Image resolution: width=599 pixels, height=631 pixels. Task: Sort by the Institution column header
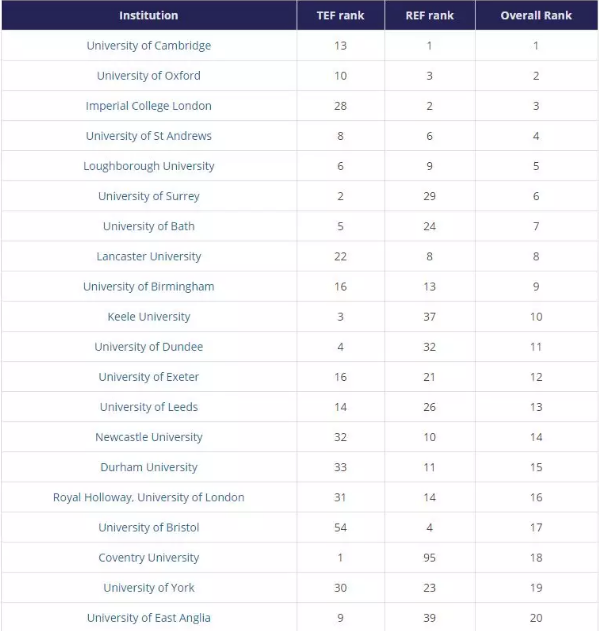coord(149,15)
